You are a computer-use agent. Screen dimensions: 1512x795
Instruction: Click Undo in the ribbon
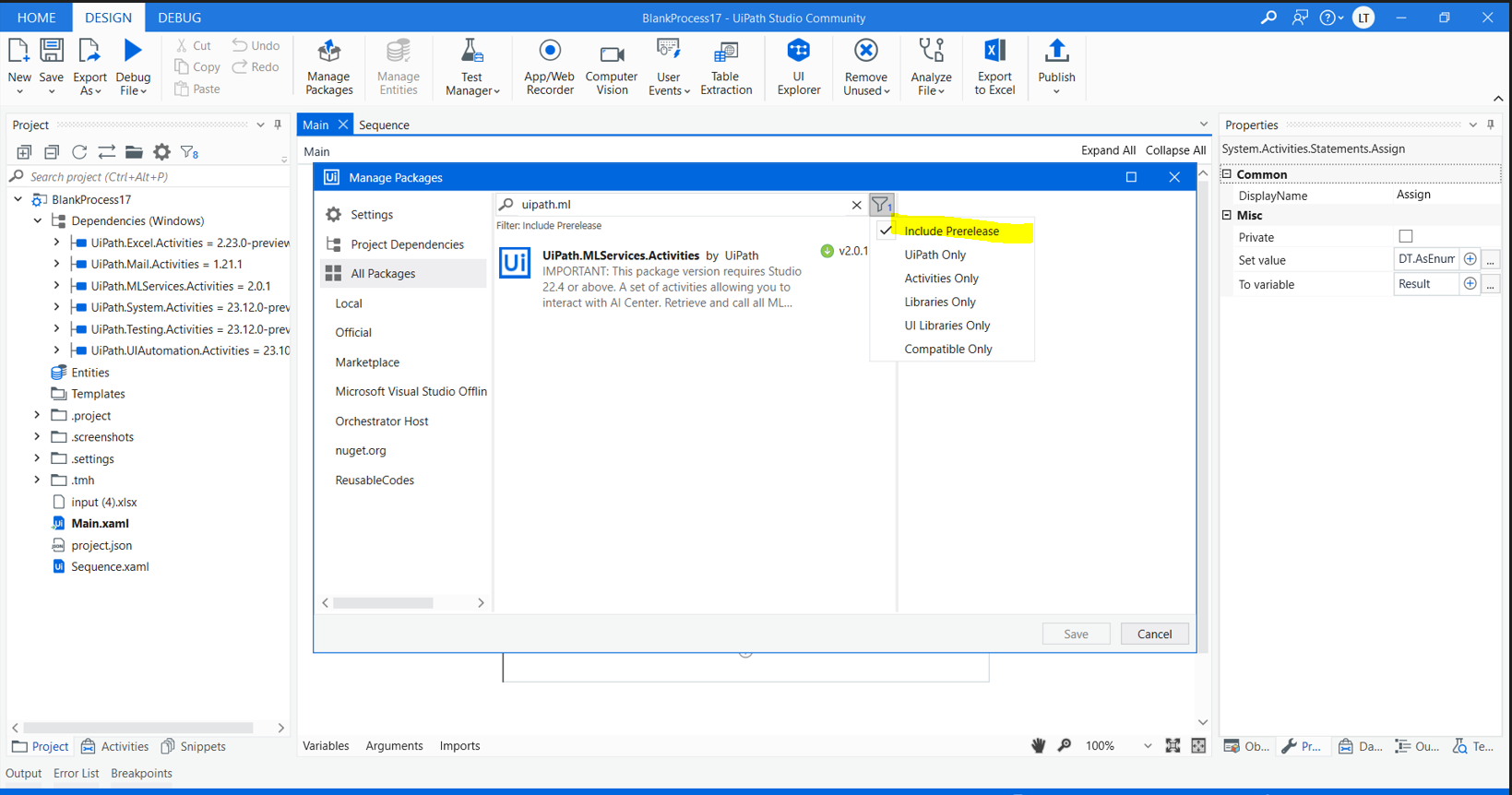click(256, 45)
